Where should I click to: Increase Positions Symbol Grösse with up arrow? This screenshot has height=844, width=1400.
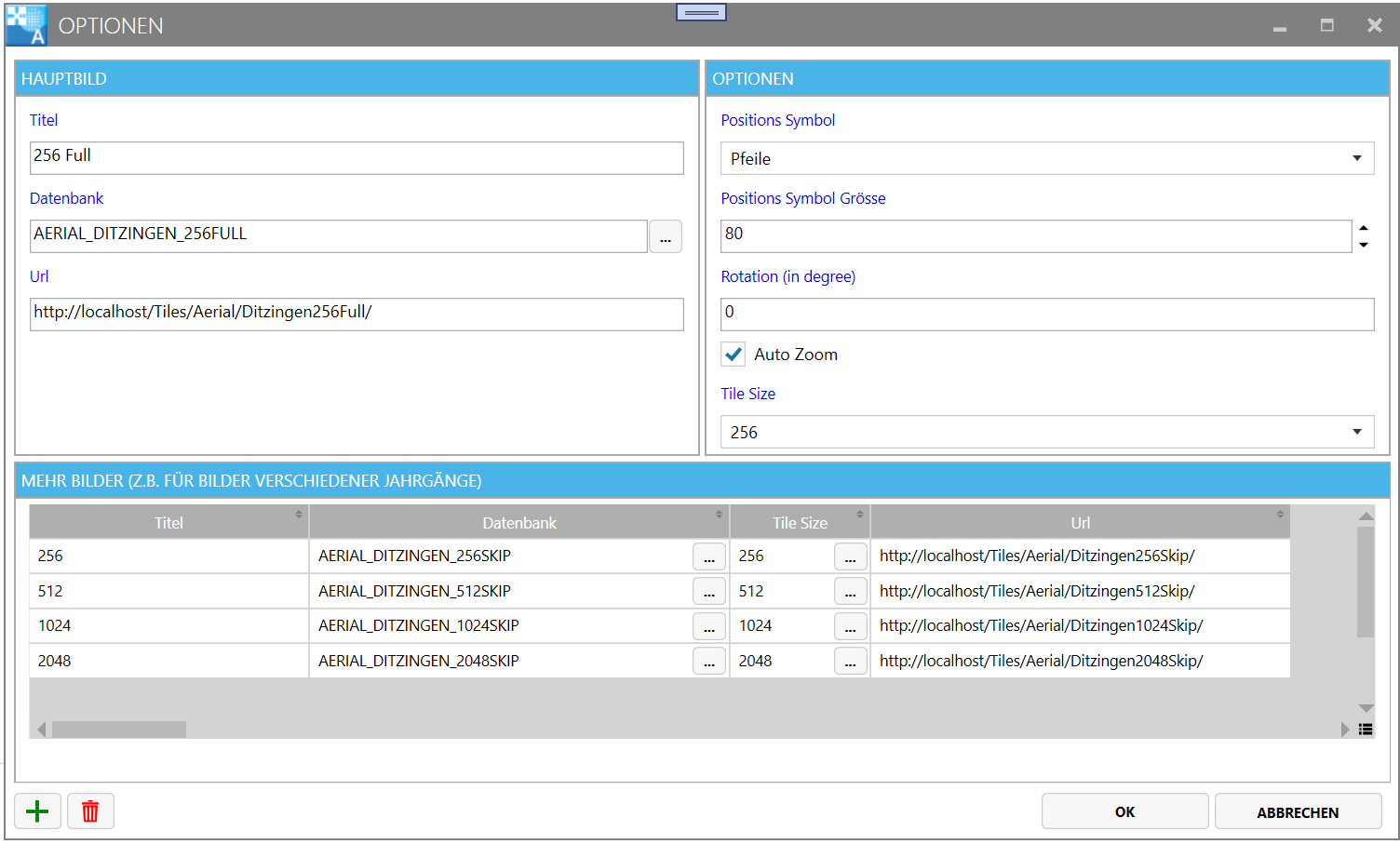click(x=1364, y=228)
